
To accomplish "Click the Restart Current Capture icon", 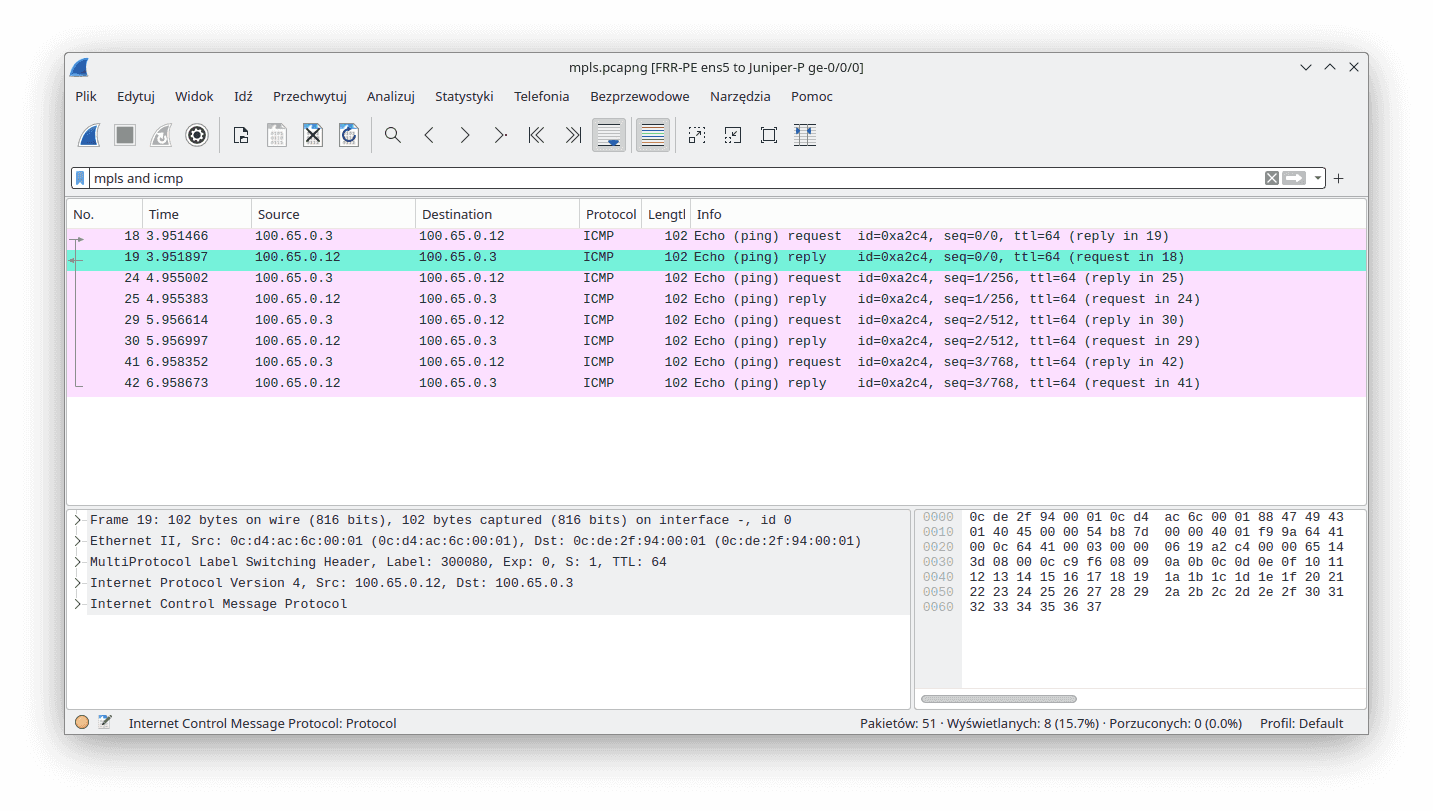I will click(160, 135).
